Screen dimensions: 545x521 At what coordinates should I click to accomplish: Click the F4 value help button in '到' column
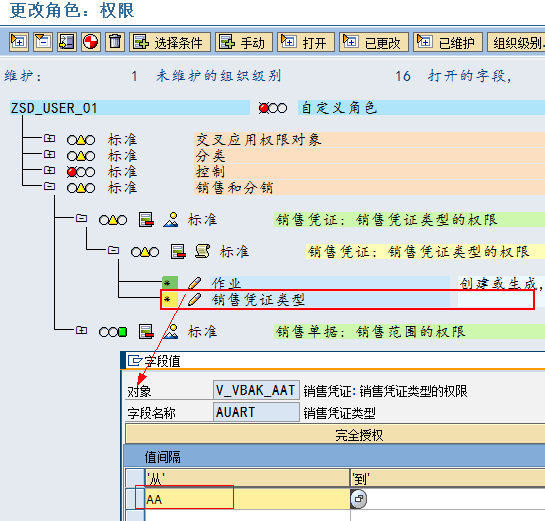(x=359, y=499)
